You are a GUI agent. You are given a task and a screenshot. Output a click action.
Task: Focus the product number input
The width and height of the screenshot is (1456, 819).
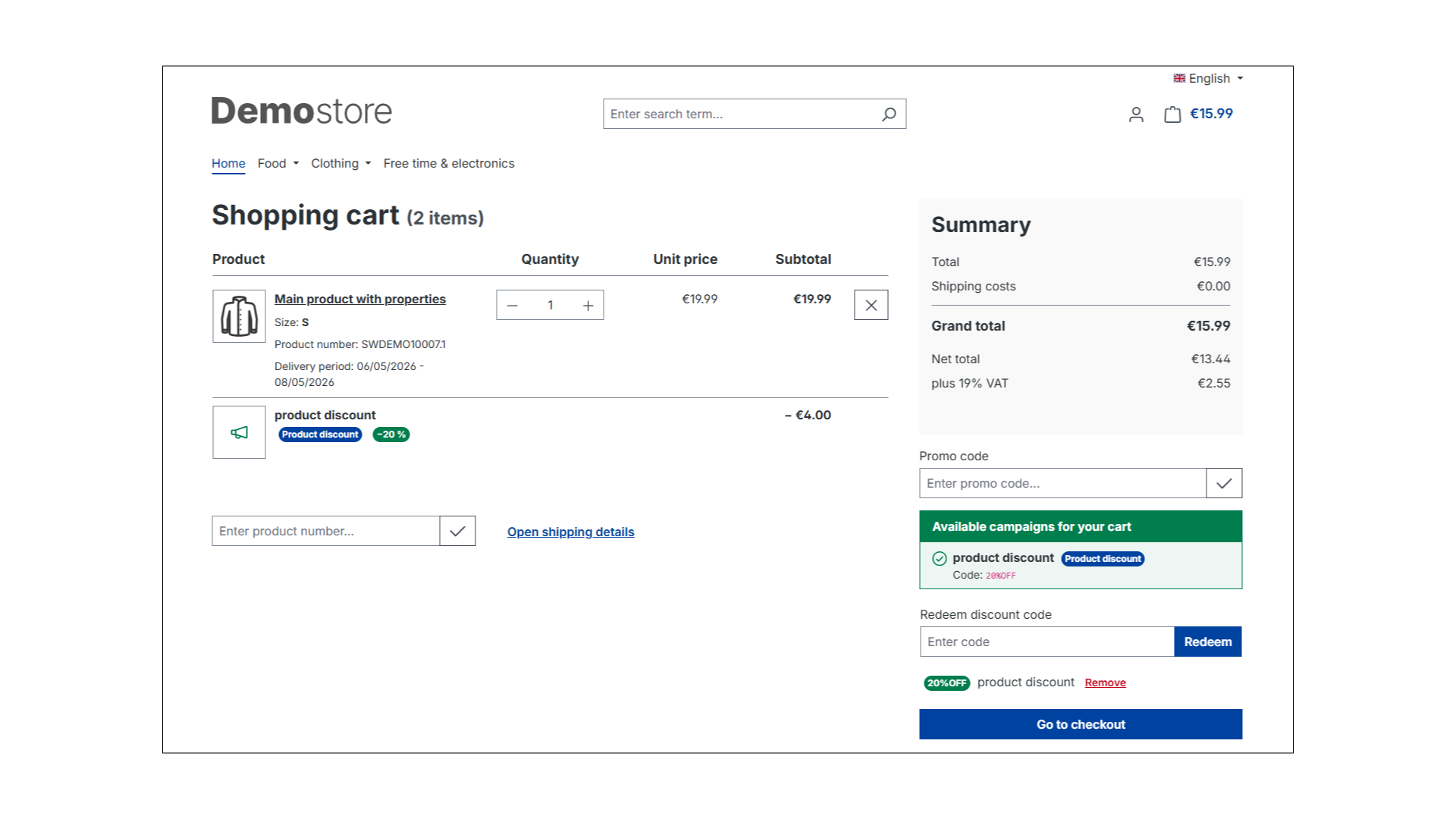coord(326,531)
